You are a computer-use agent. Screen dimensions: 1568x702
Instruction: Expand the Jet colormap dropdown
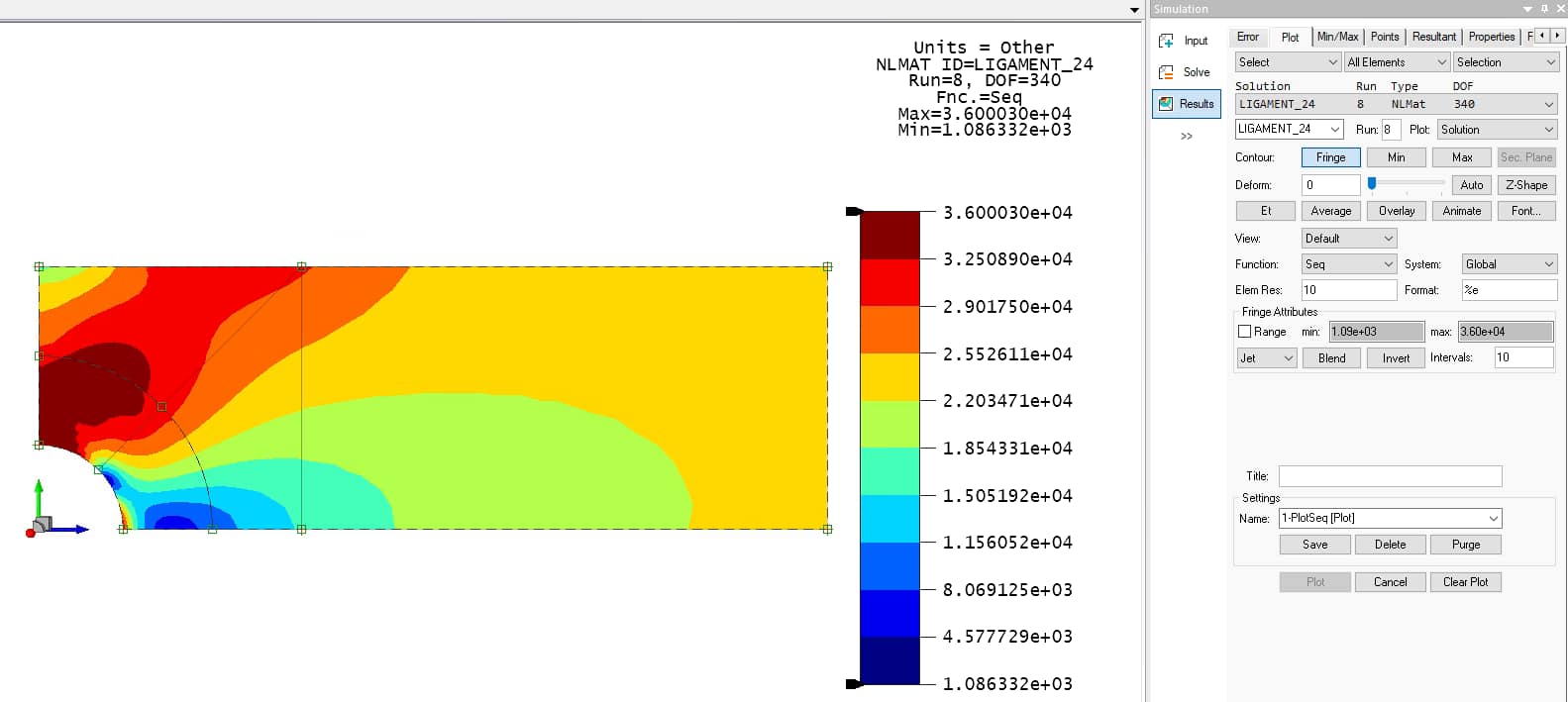[1267, 358]
